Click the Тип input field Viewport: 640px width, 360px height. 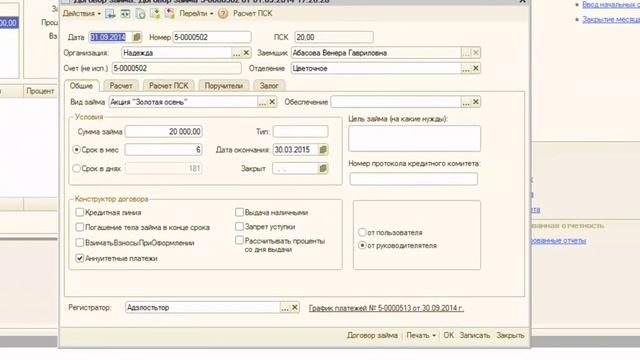[x=300, y=131]
